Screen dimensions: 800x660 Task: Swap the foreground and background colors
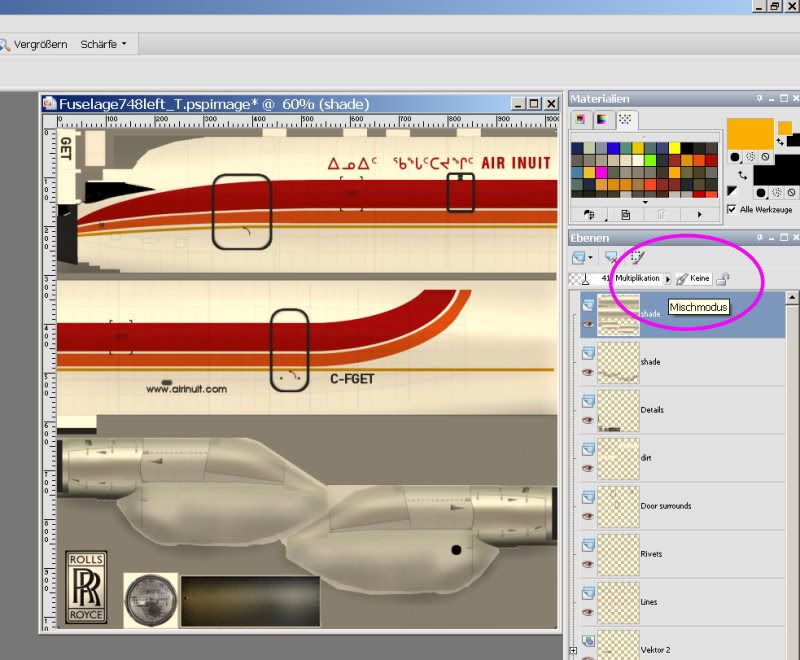[780, 141]
